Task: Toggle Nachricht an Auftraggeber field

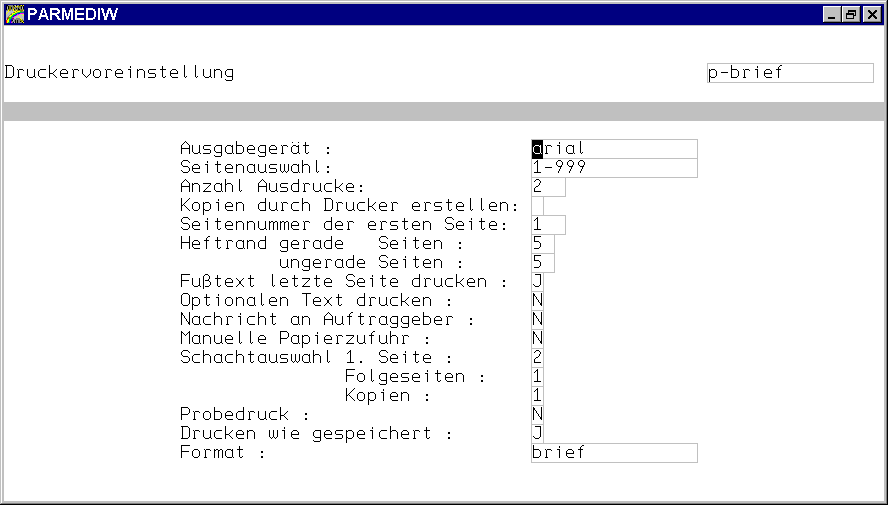Action: coord(538,320)
